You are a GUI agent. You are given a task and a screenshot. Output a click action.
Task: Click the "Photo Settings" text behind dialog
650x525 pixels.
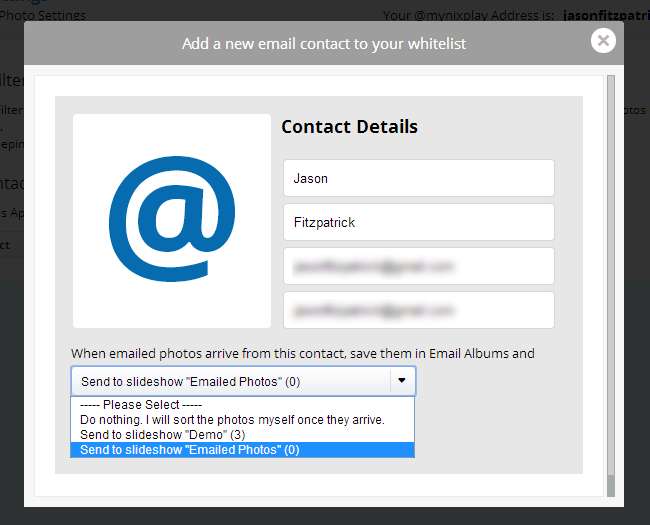pos(44,15)
